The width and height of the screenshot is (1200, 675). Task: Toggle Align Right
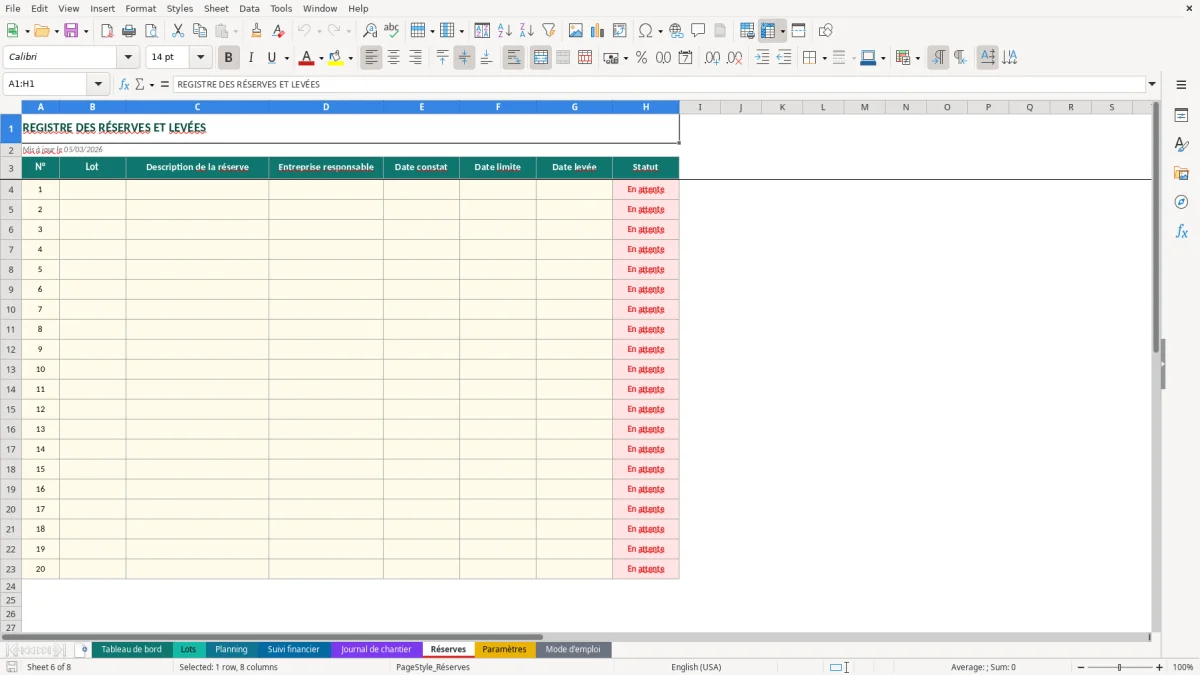(415, 58)
